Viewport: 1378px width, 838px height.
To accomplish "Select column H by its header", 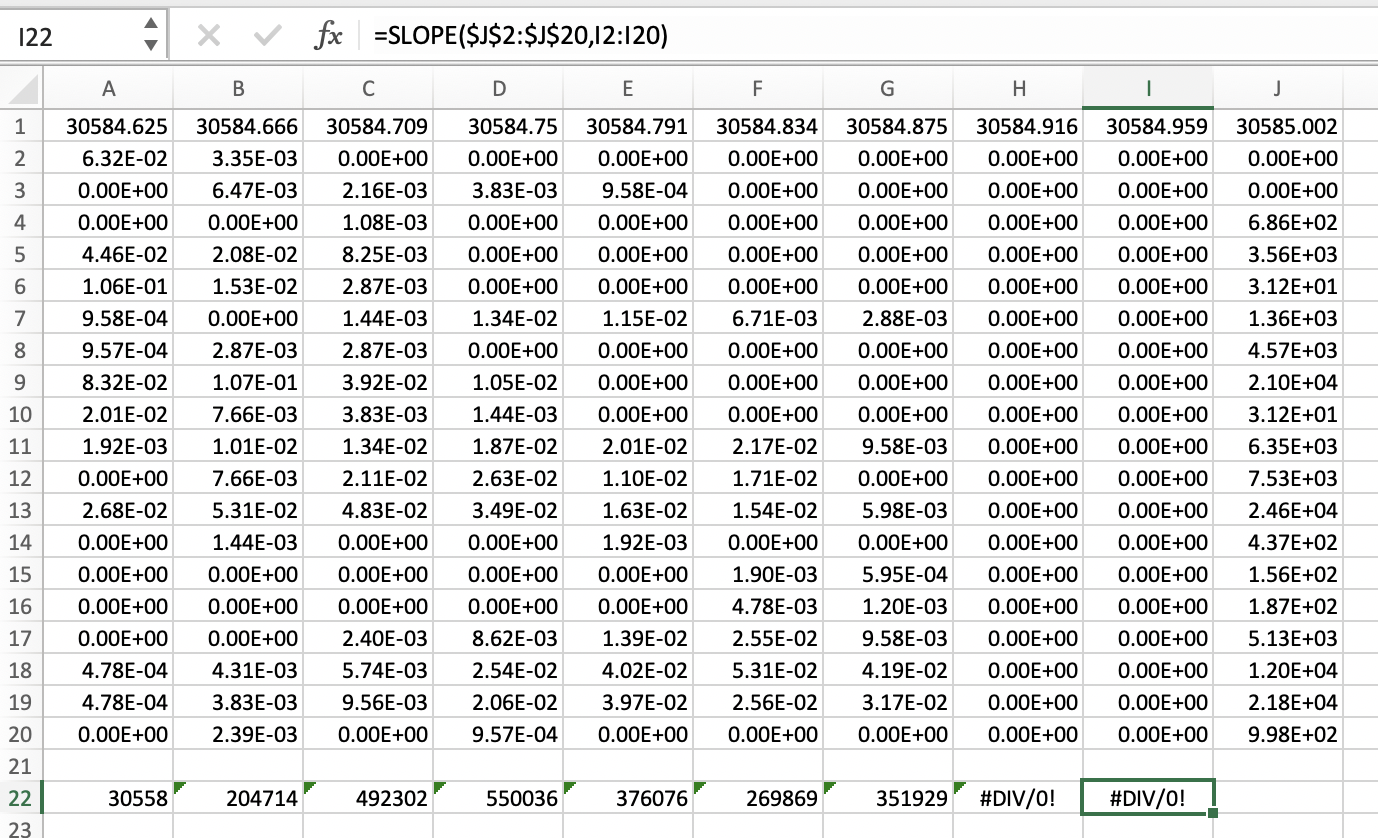I will 1018,88.
